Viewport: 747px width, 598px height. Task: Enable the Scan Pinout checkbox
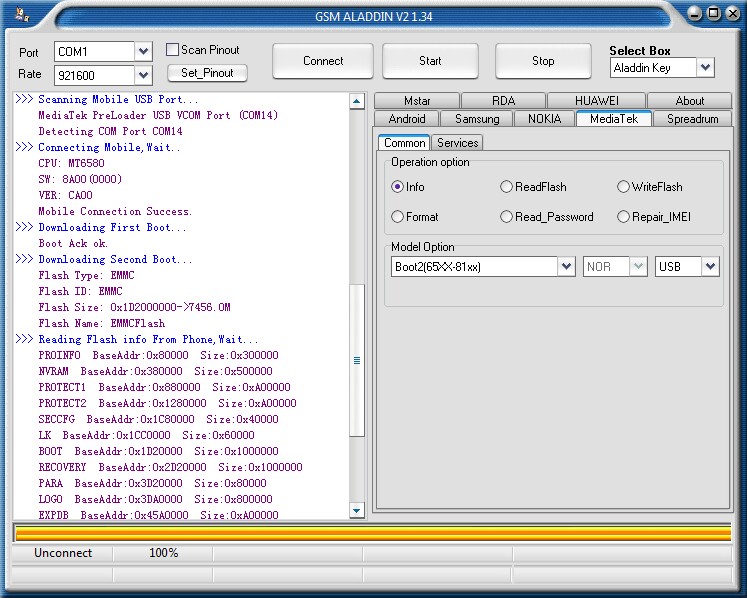click(172, 50)
